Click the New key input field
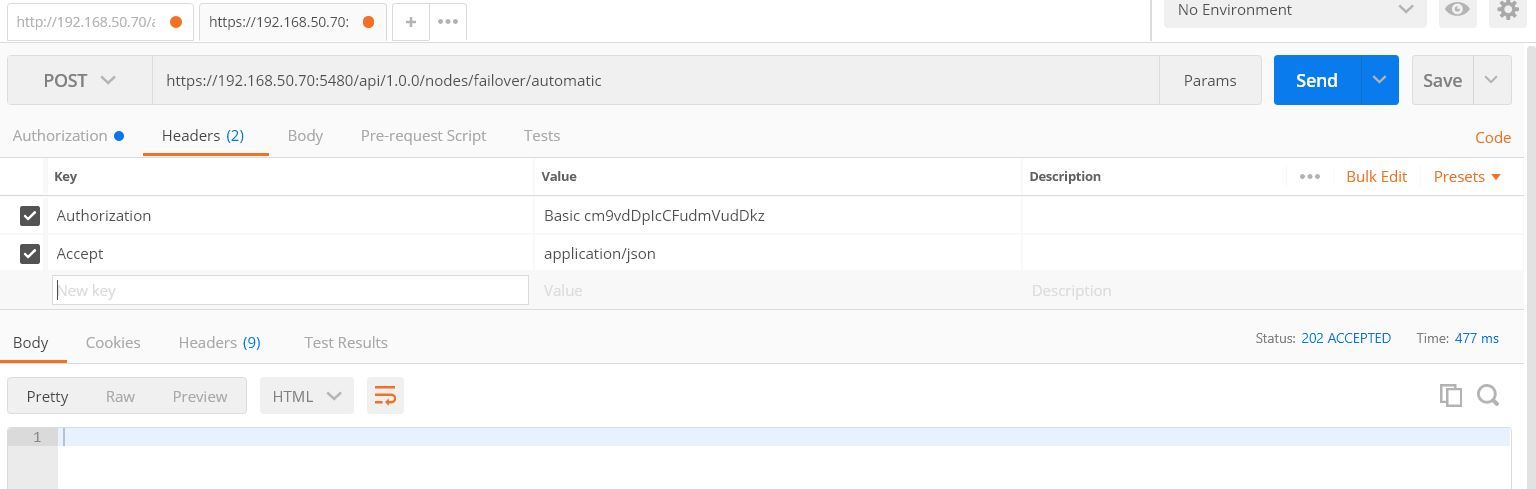This screenshot has height=489, width=1536. [x=290, y=290]
